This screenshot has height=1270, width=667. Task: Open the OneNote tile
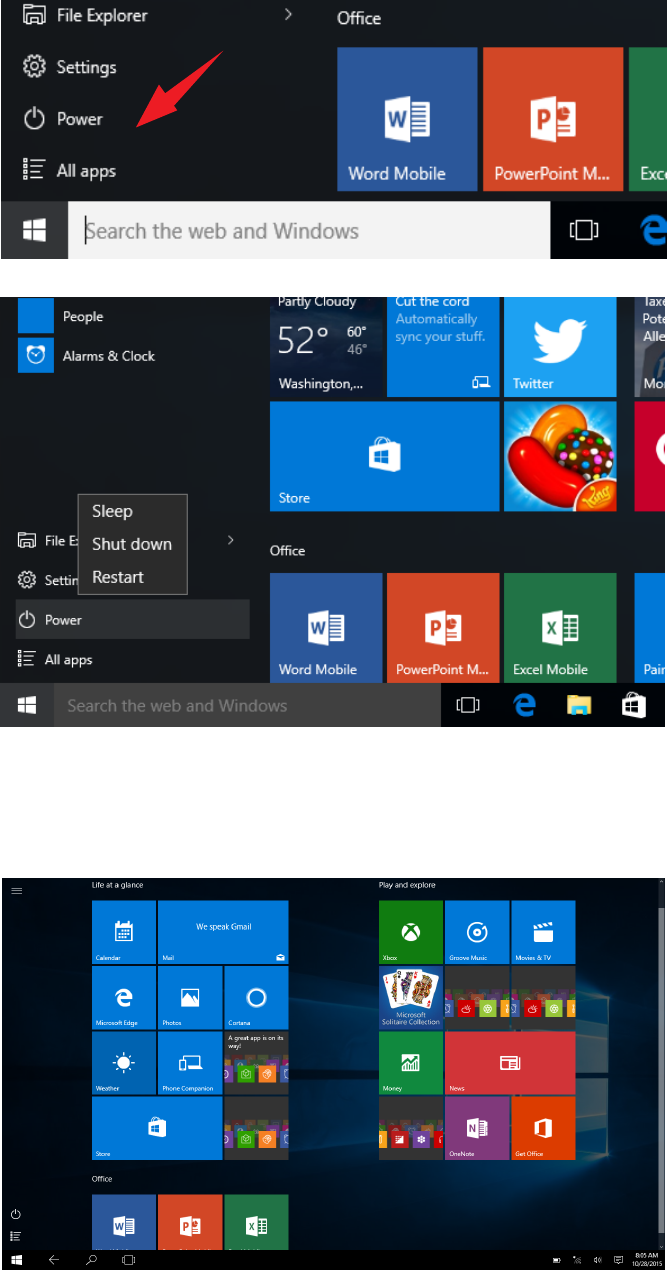pyautogui.click(x=477, y=1128)
